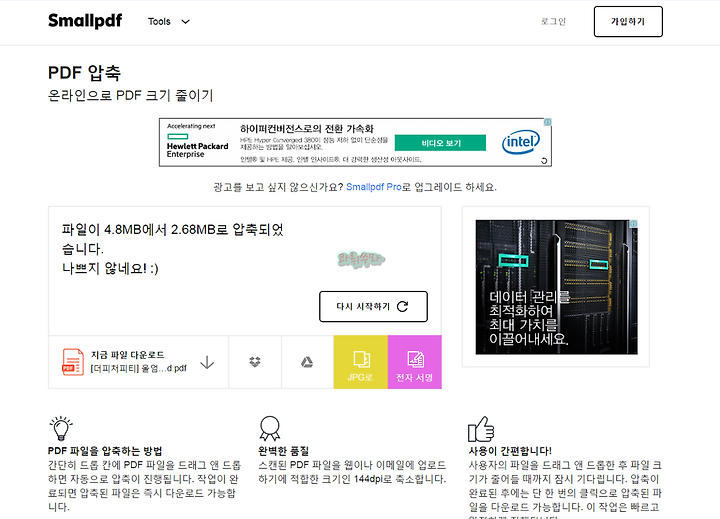Image resolution: width=720 pixels, height=519 pixels.
Task: Click the green 비디오 보기 ad button
Action: (440, 143)
